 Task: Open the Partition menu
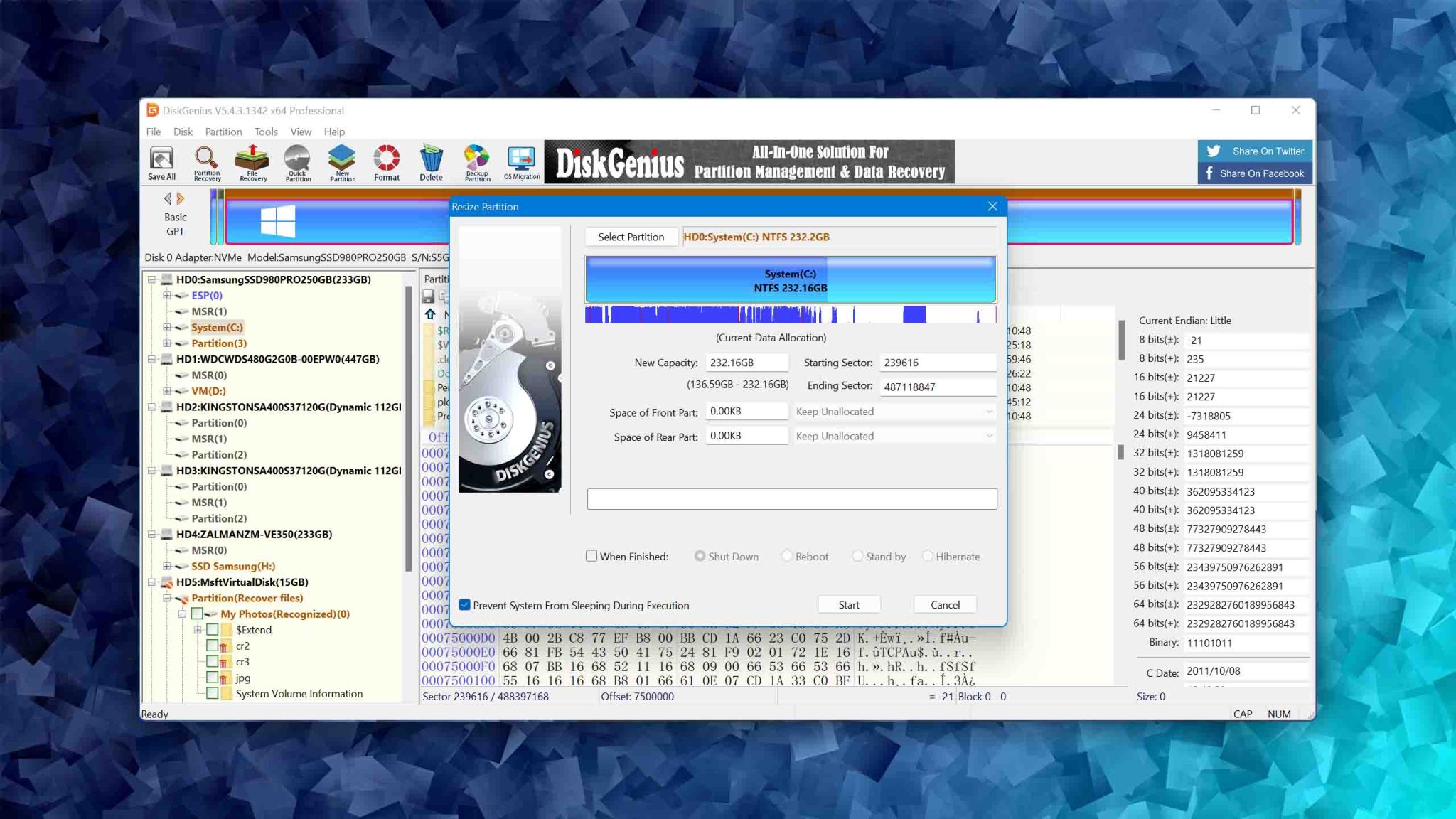pyautogui.click(x=223, y=132)
